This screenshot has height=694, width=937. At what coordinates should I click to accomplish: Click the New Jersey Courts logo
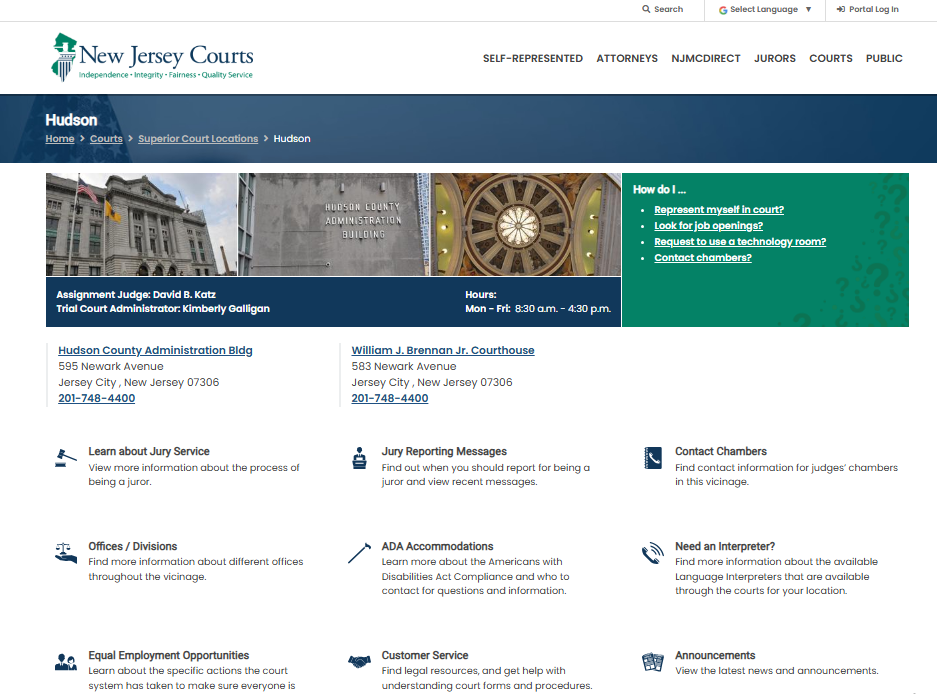coord(153,58)
